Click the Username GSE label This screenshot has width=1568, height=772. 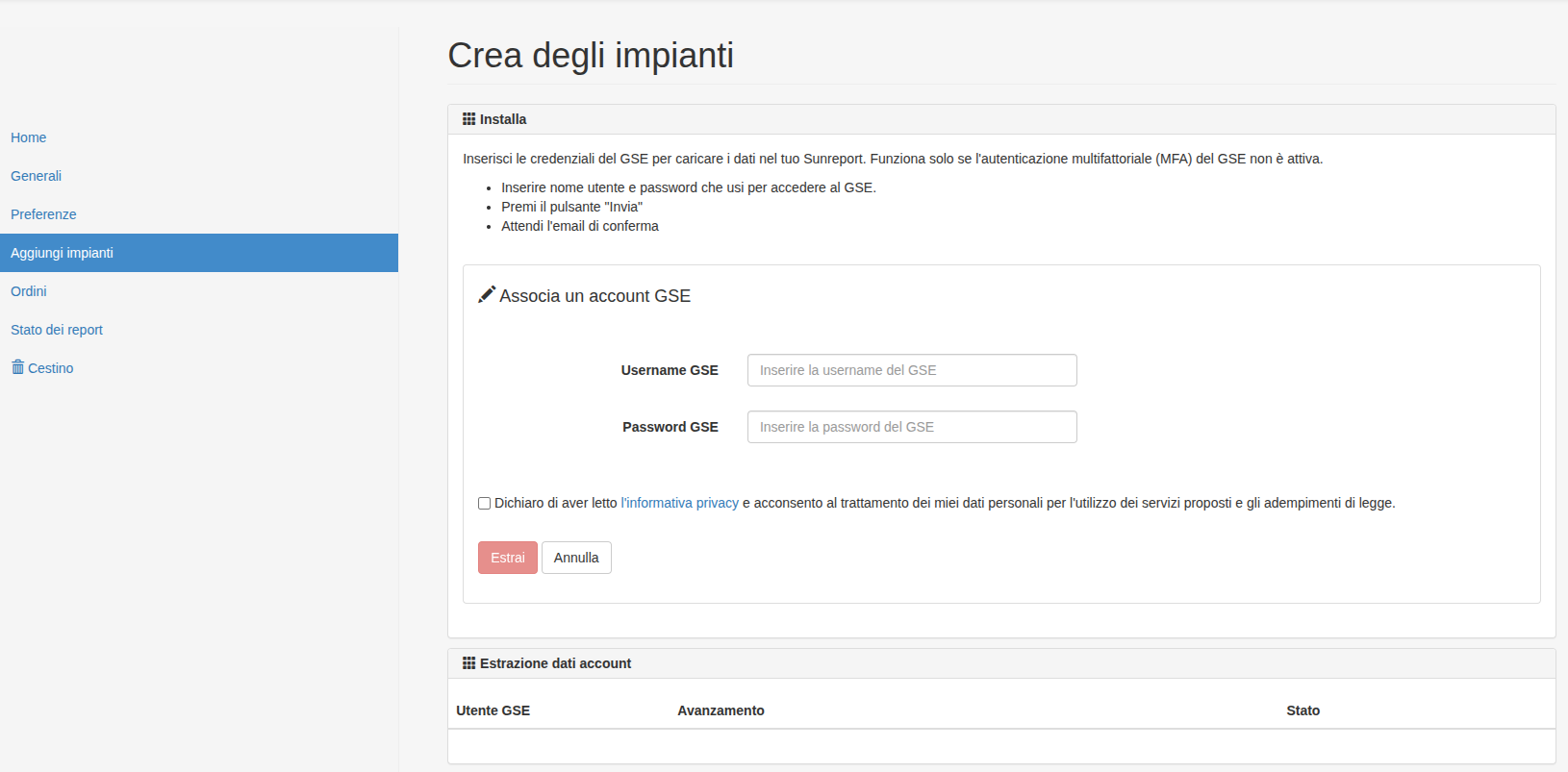(x=670, y=370)
